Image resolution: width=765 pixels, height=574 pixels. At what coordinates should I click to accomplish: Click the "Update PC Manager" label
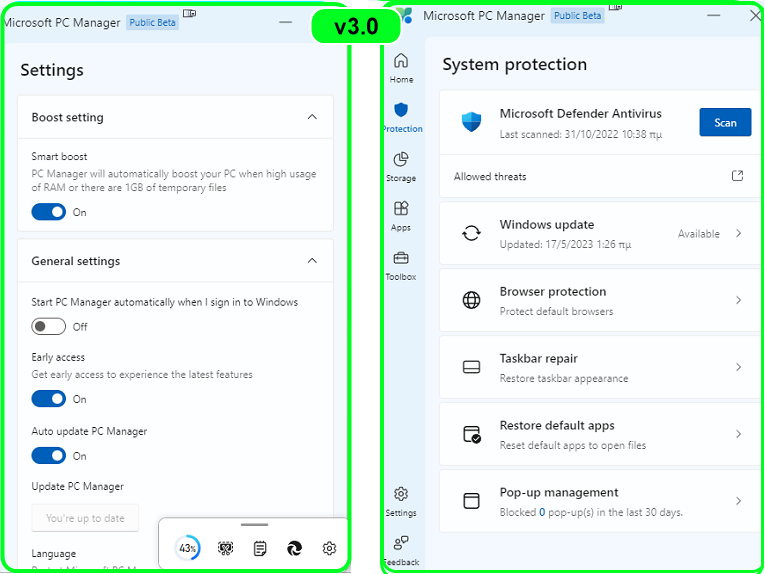pos(78,486)
